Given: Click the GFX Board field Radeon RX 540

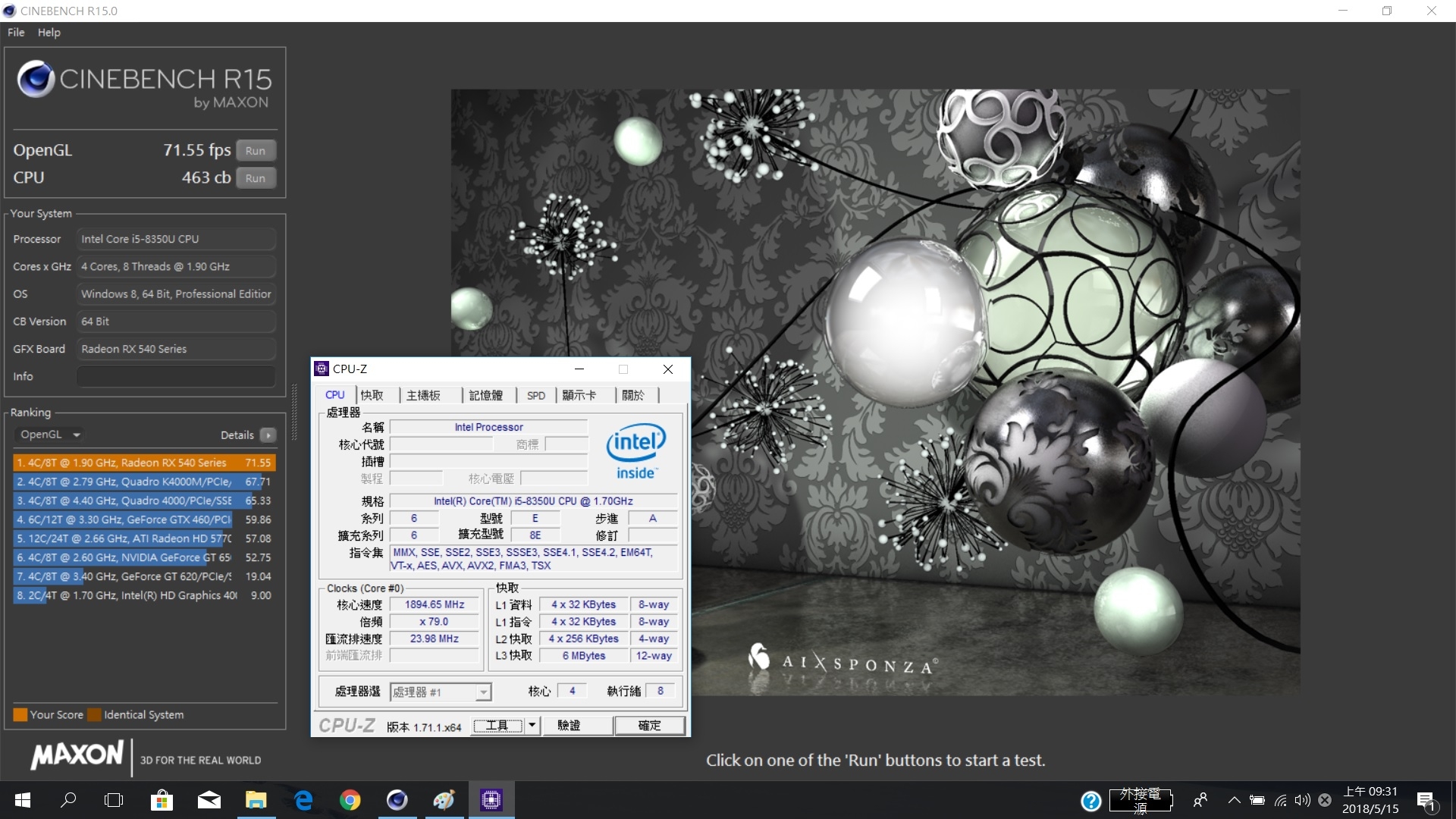Looking at the screenshot, I should click(175, 349).
